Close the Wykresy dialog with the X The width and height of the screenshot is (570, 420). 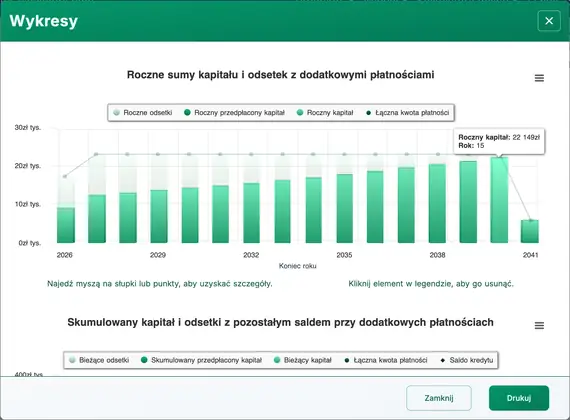coord(549,21)
